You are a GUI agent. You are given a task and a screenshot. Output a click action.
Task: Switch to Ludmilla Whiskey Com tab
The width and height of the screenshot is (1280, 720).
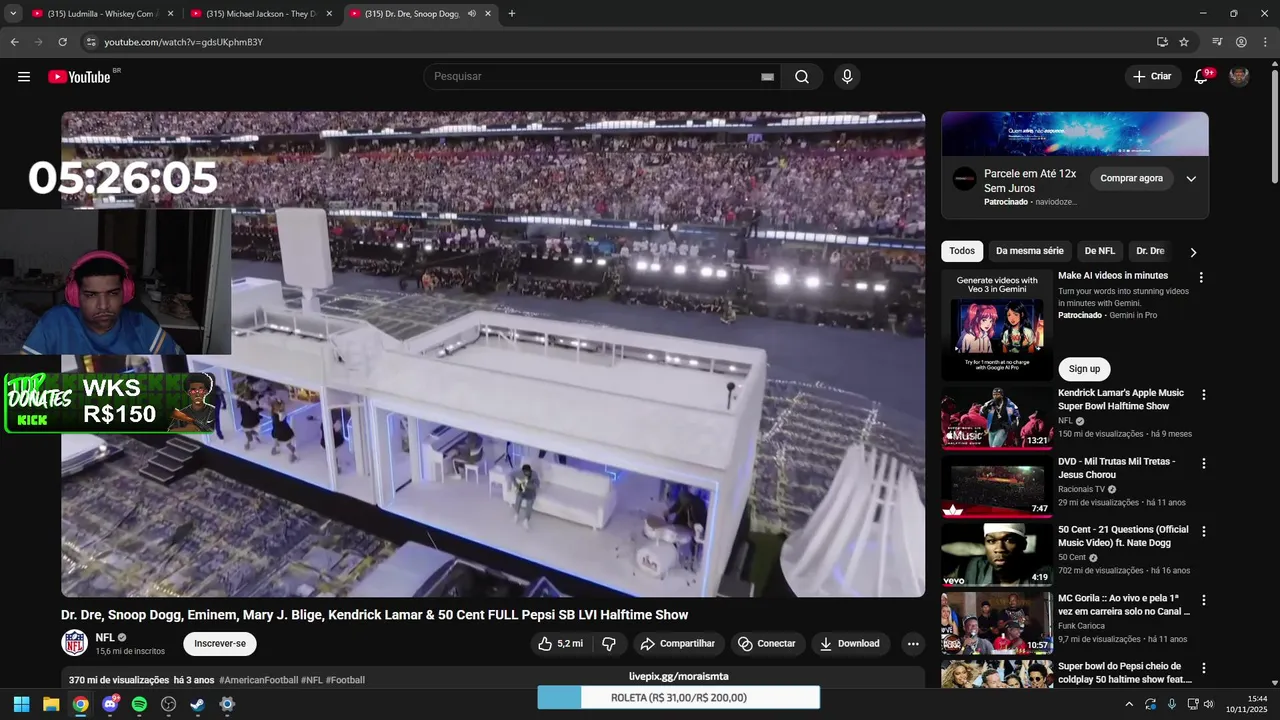[104, 14]
